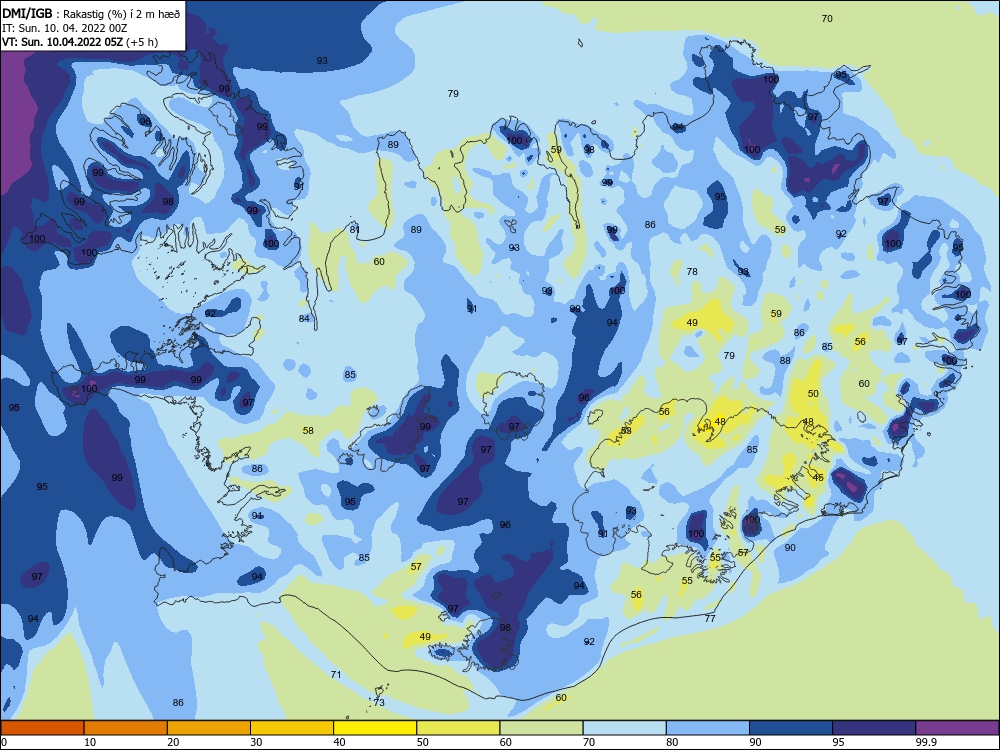Click the legend tick label '20'
1000x750 pixels.
click(173, 742)
